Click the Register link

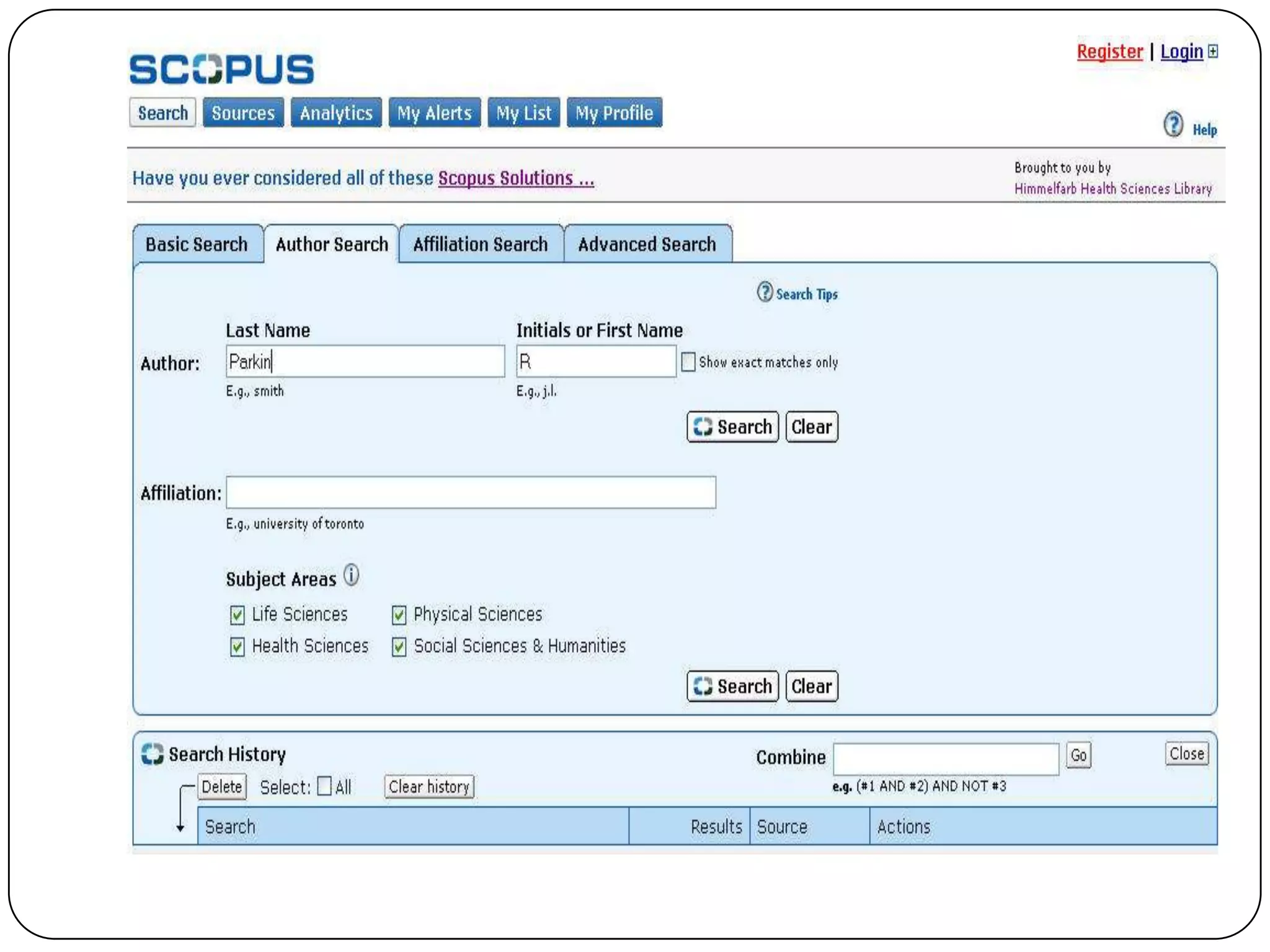coord(1109,51)
